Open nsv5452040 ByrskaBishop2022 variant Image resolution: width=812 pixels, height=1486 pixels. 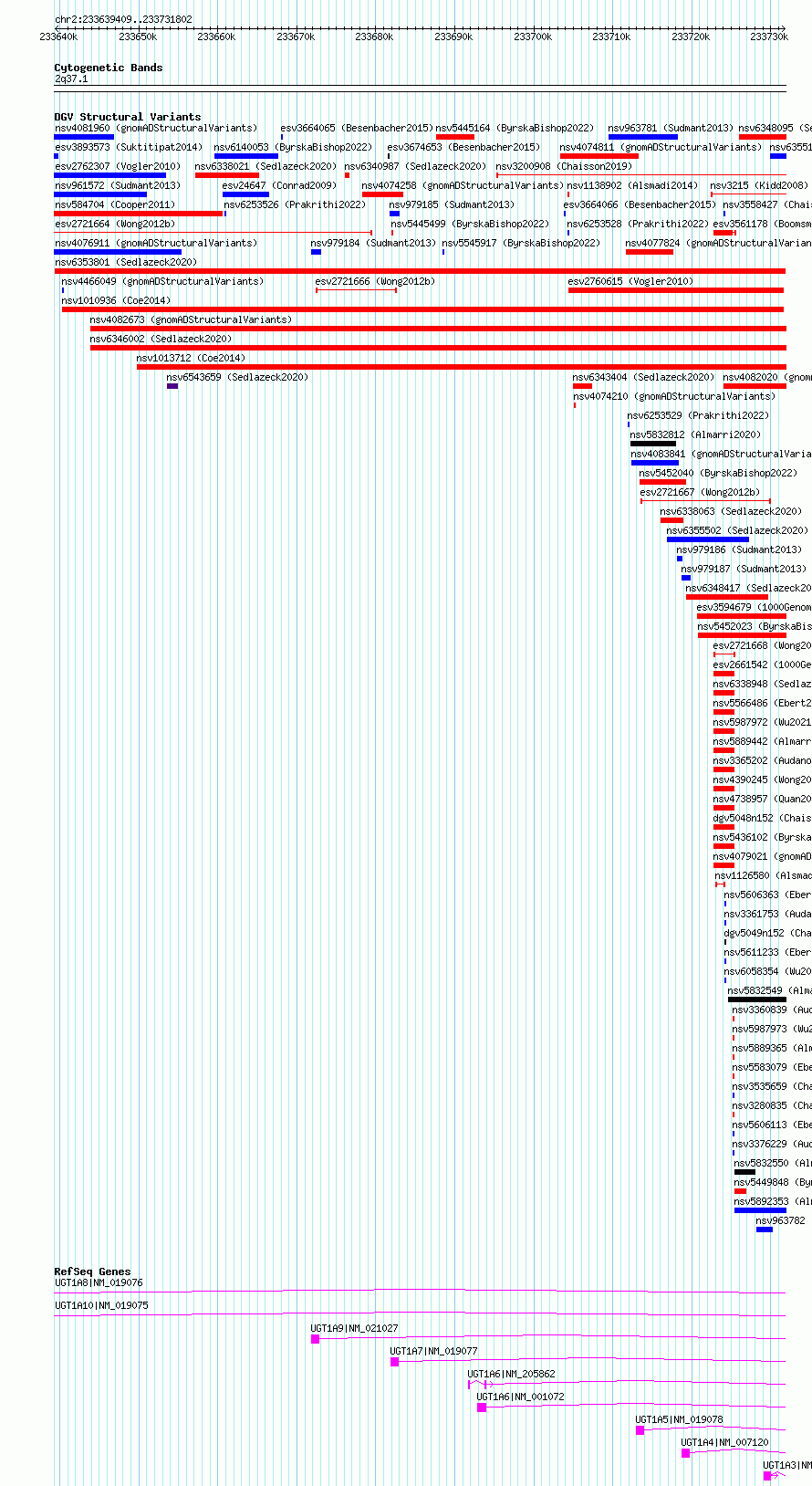pyautogui.click(x=719, y=473)
